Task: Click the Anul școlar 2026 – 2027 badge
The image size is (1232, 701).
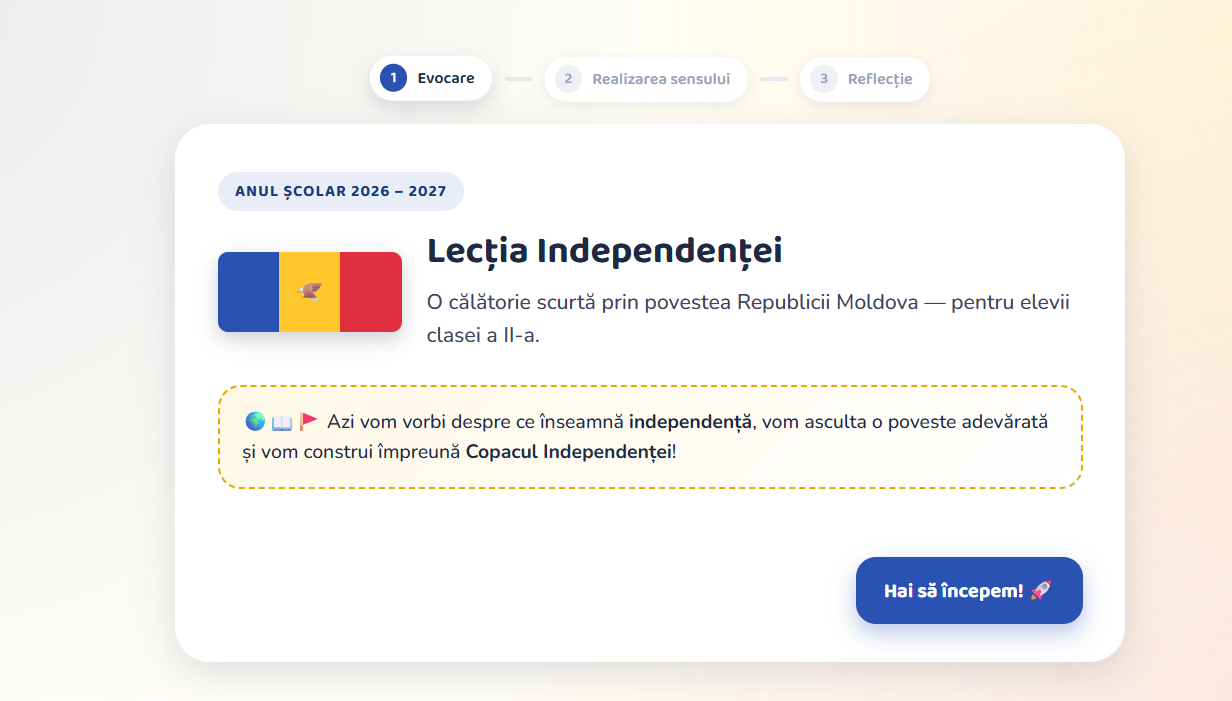Action: [x=341, y=191]
